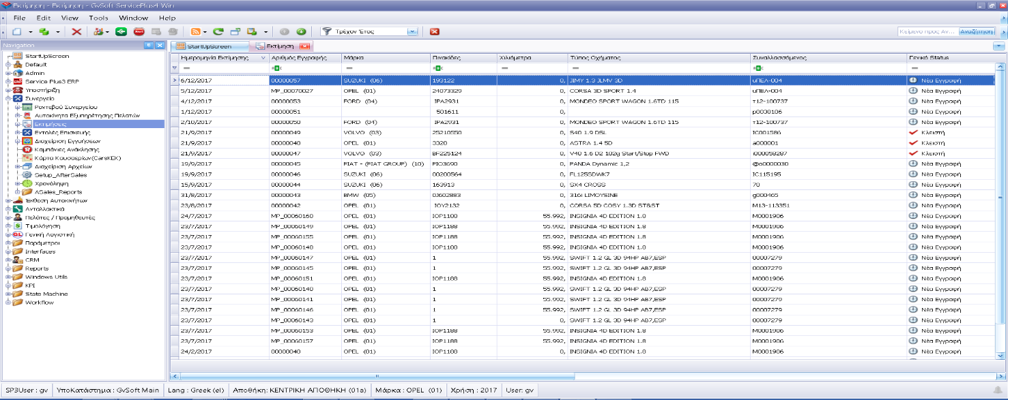Click the orange RSS feed toolbar icon

(x=196, y=32)
